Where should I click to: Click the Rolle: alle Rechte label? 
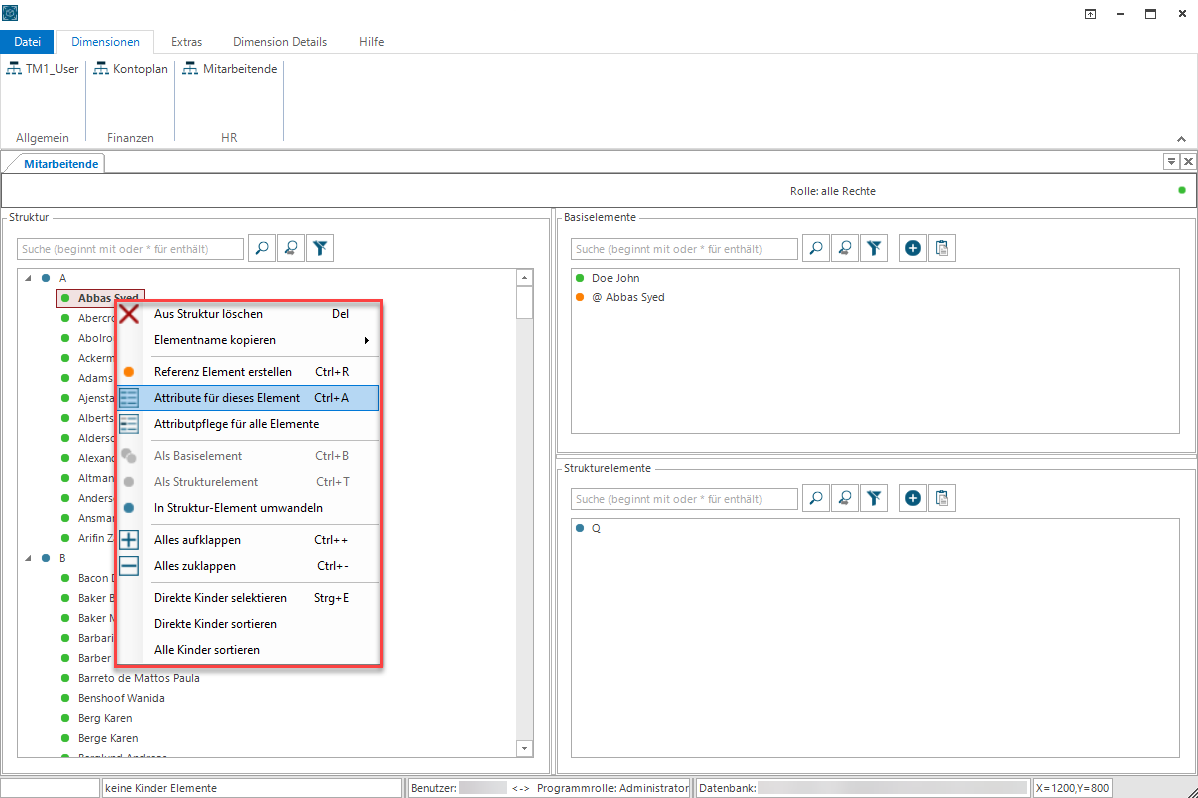[x=833, y=191]
